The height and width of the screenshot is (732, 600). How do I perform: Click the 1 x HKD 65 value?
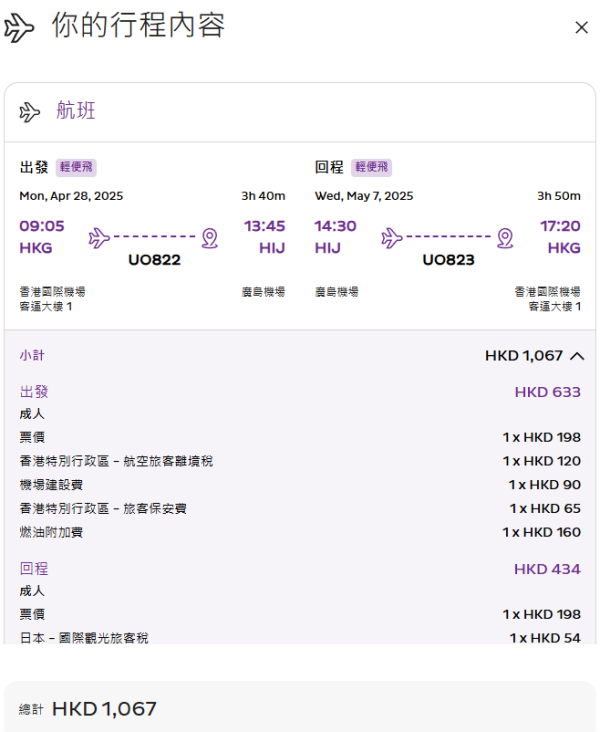545,509
